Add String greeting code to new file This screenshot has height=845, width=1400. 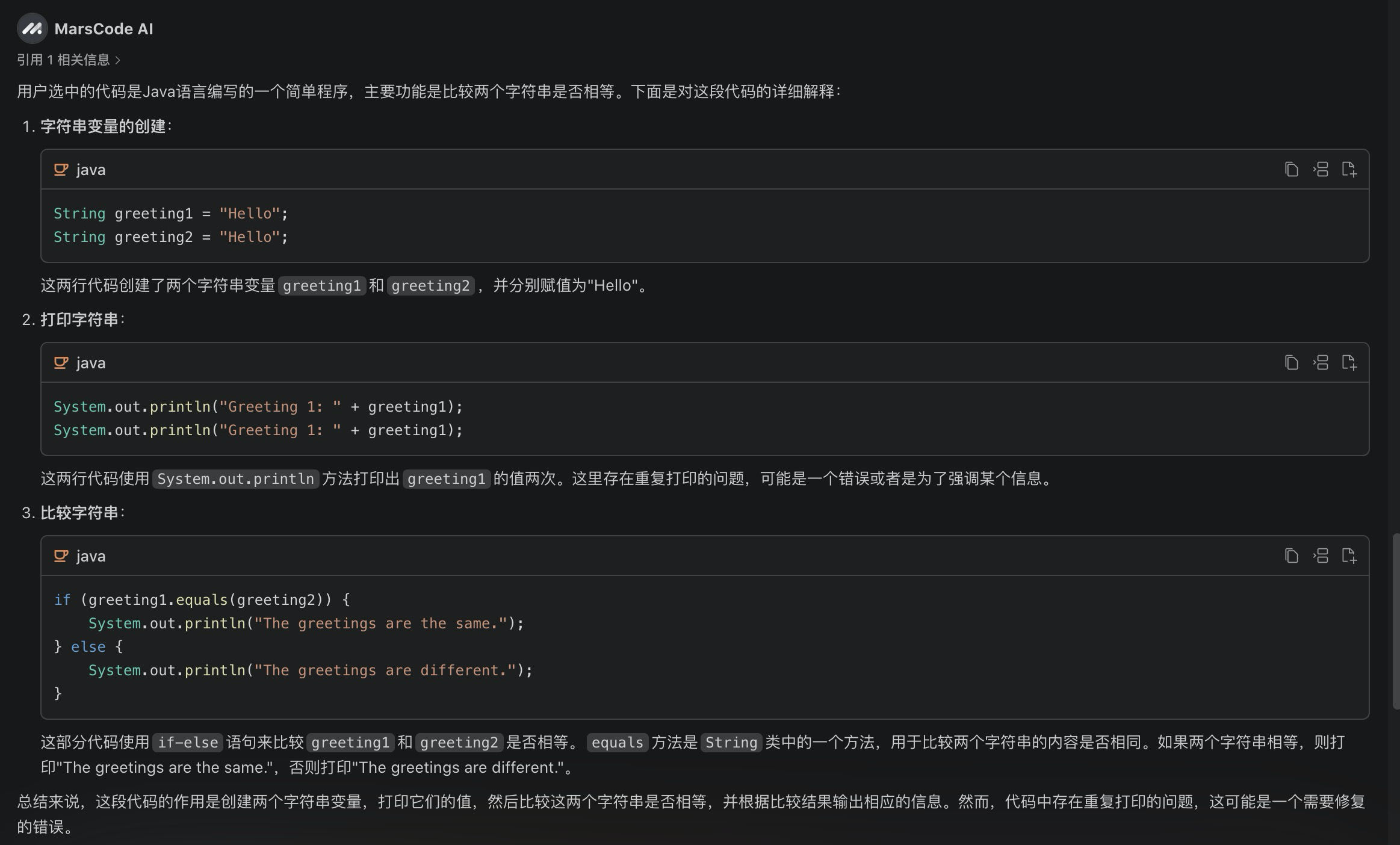click(1349, 170)
